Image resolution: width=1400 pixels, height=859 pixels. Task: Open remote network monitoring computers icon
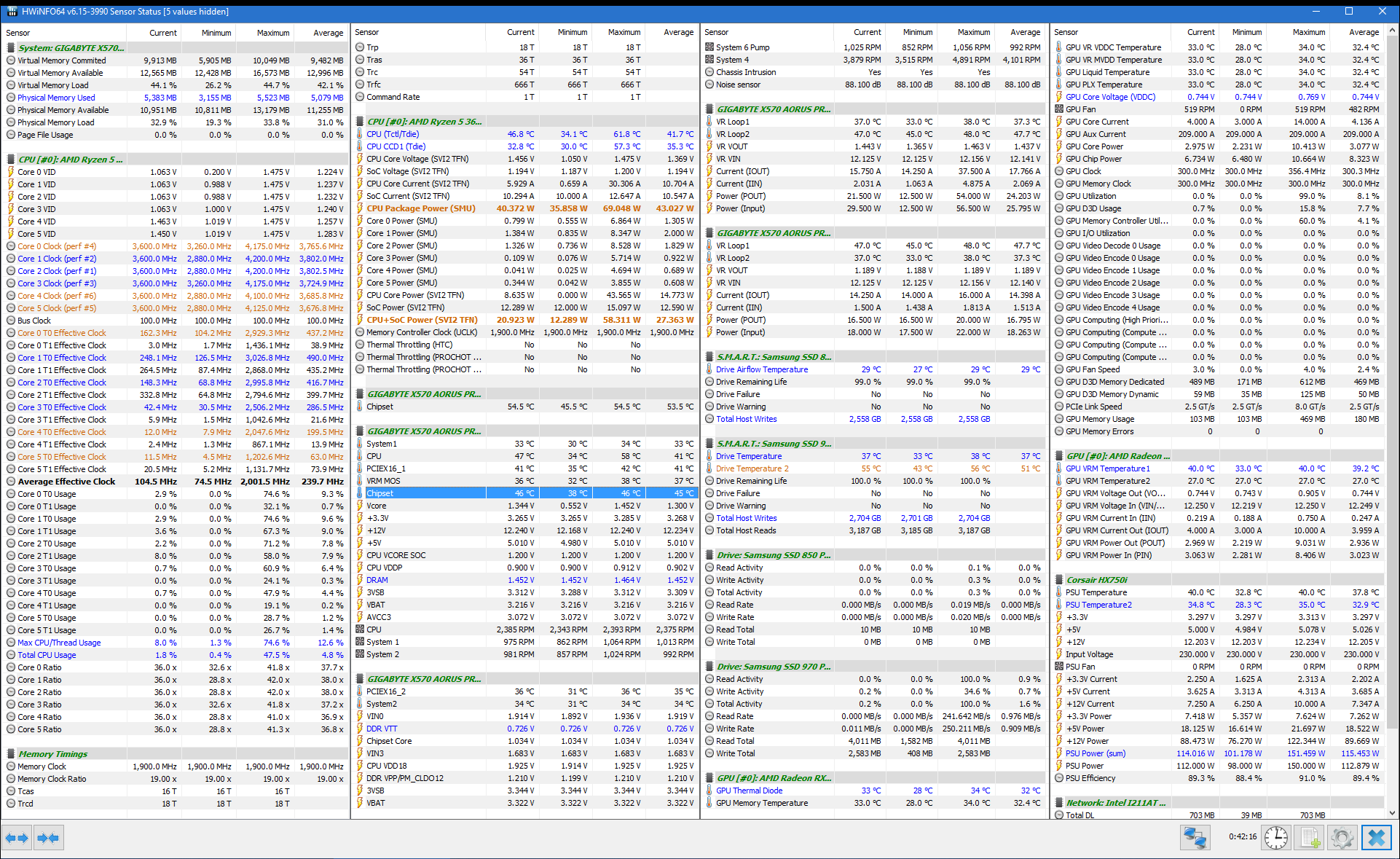tap(1195, 838)
